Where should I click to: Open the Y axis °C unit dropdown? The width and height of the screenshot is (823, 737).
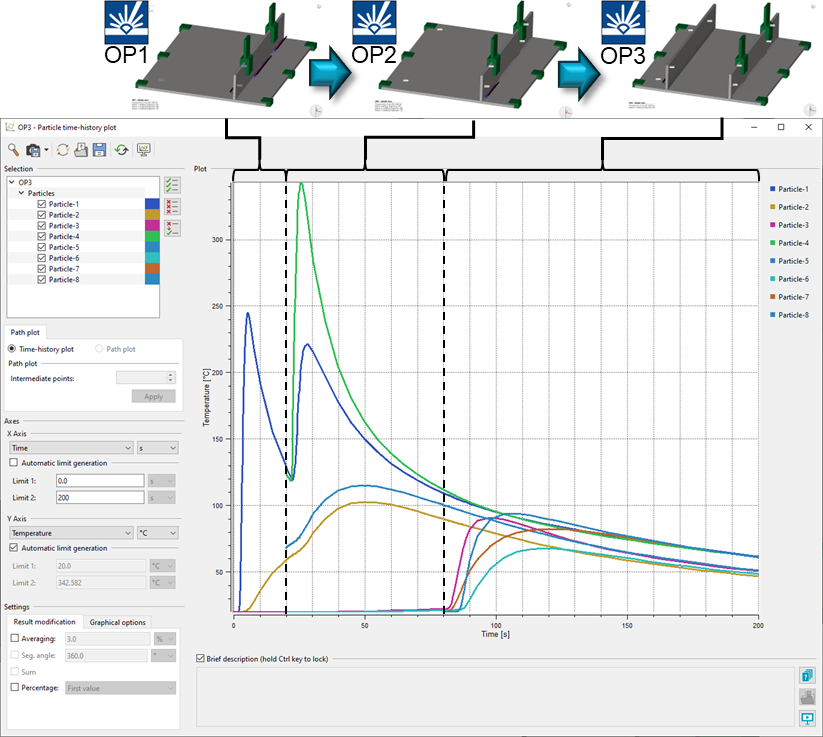(157, 533)
